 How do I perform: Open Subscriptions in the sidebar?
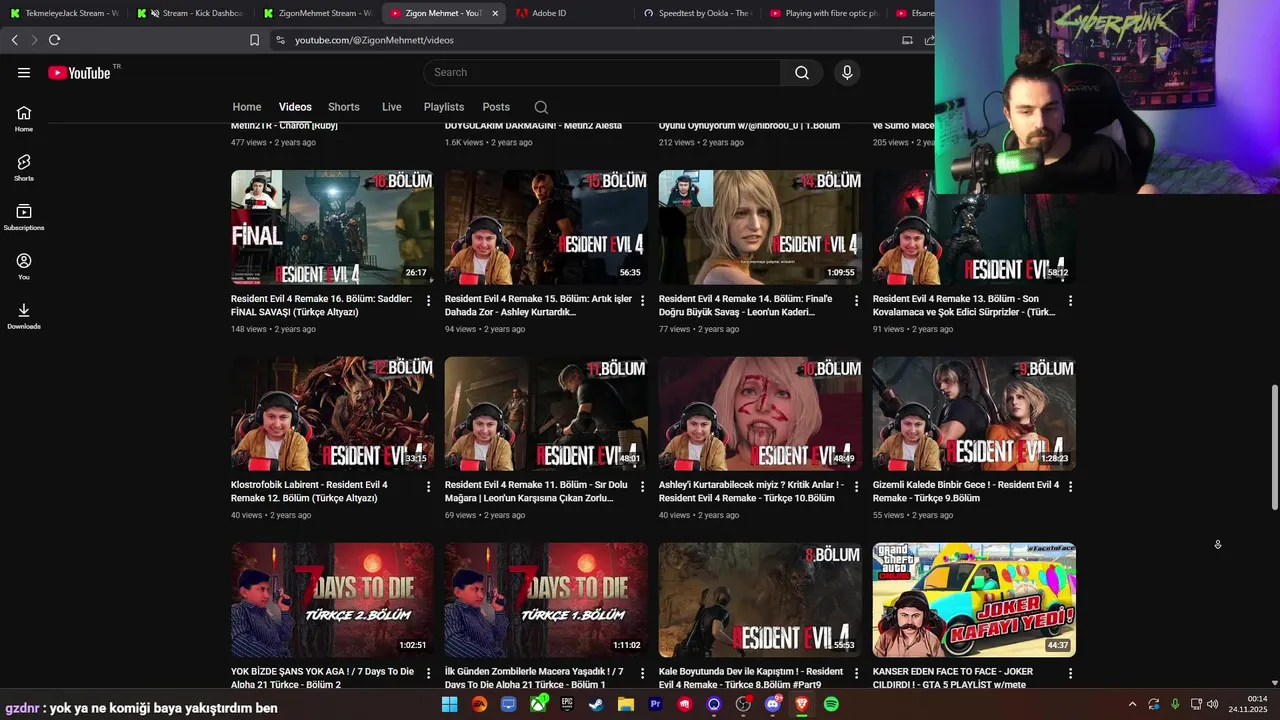tap(24, 217)
